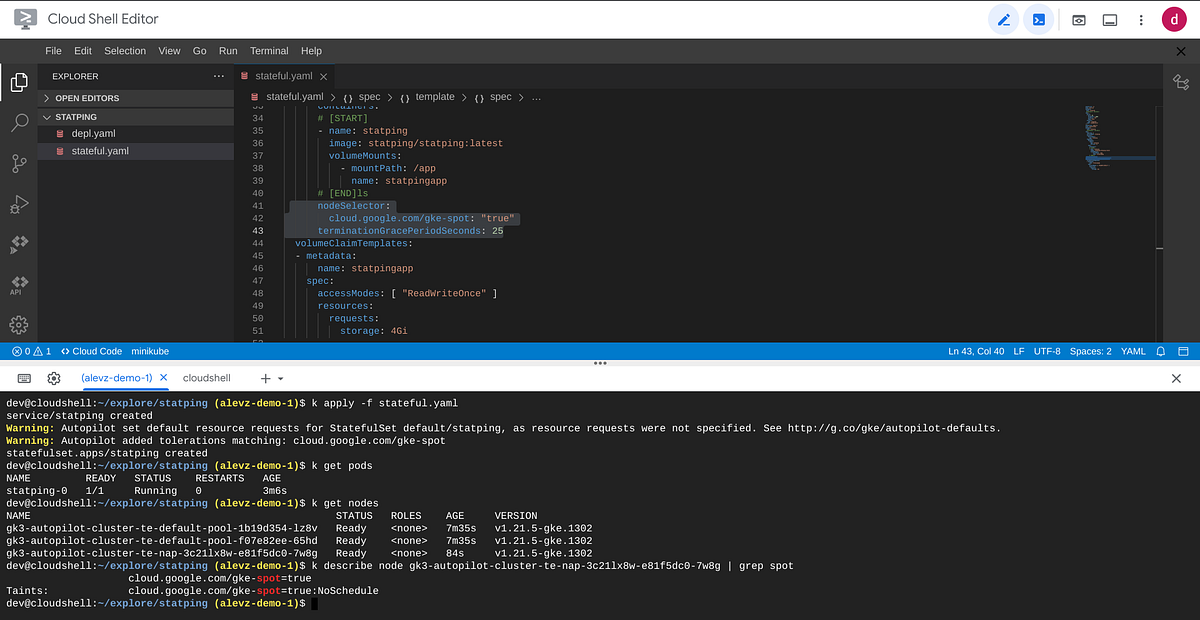Click the minikube status bar item
Viewport: 1200px width, 620px height.
tap(150, 351)
